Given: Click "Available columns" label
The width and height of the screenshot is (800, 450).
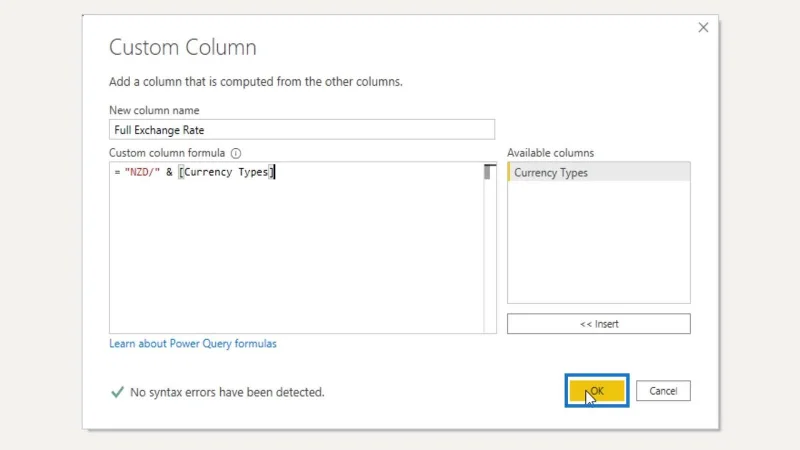Looking at the screenshot, I should click(x=551, y=153).
